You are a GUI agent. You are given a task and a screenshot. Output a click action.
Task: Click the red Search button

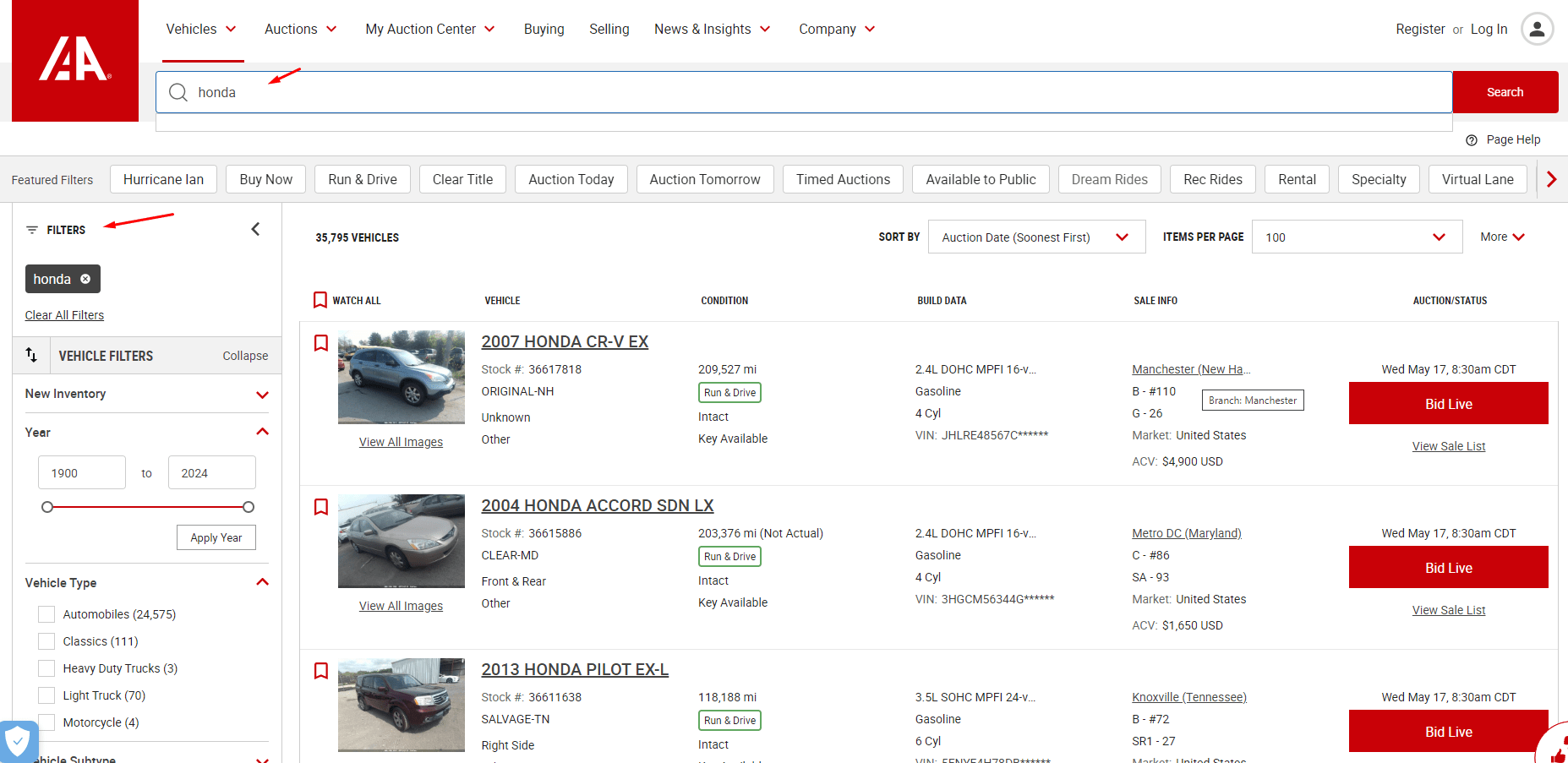tap(1505, 92)
